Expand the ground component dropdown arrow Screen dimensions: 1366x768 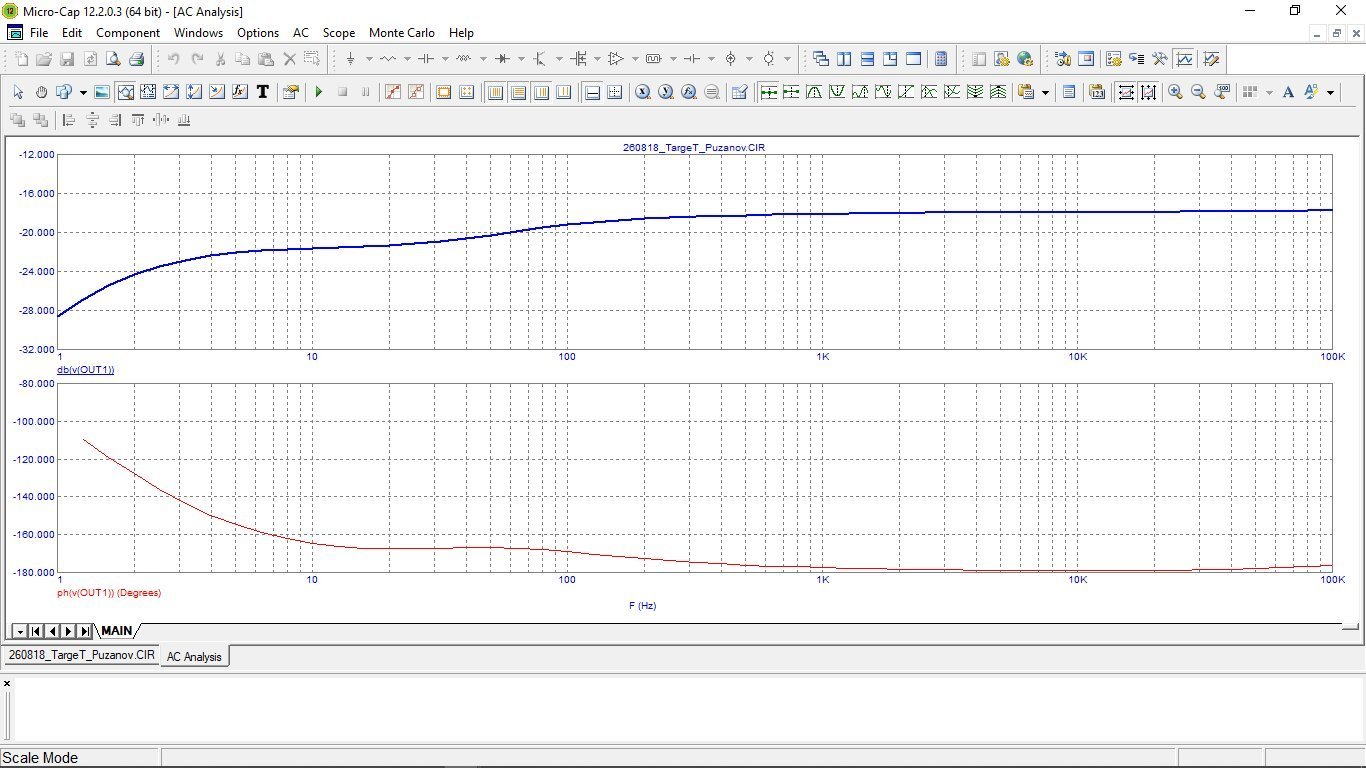[x=368, y=59]
